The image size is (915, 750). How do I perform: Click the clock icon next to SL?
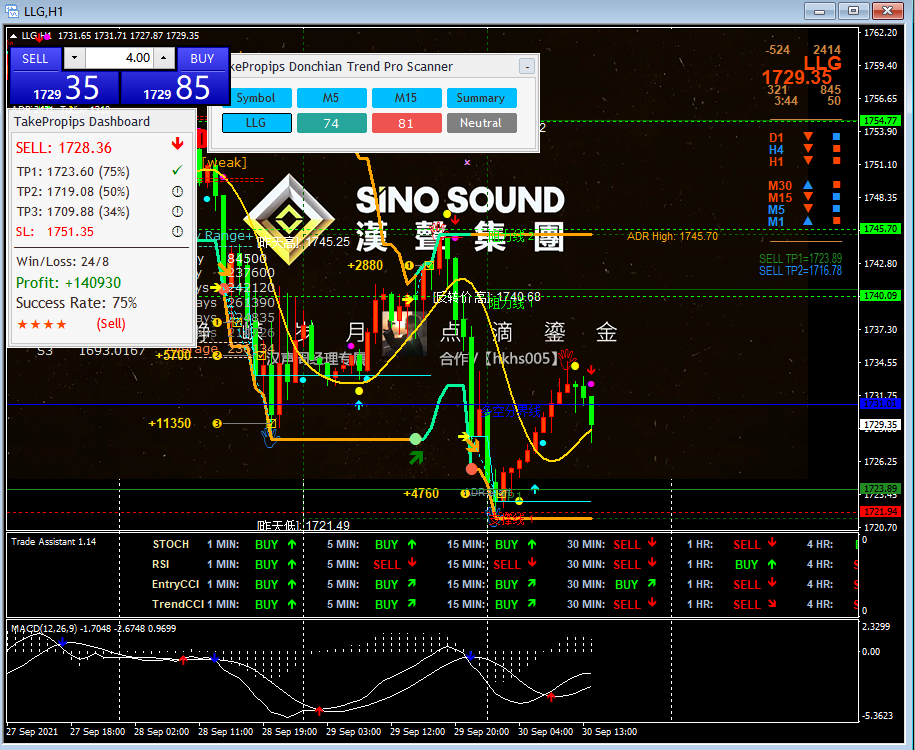(177, 231)
